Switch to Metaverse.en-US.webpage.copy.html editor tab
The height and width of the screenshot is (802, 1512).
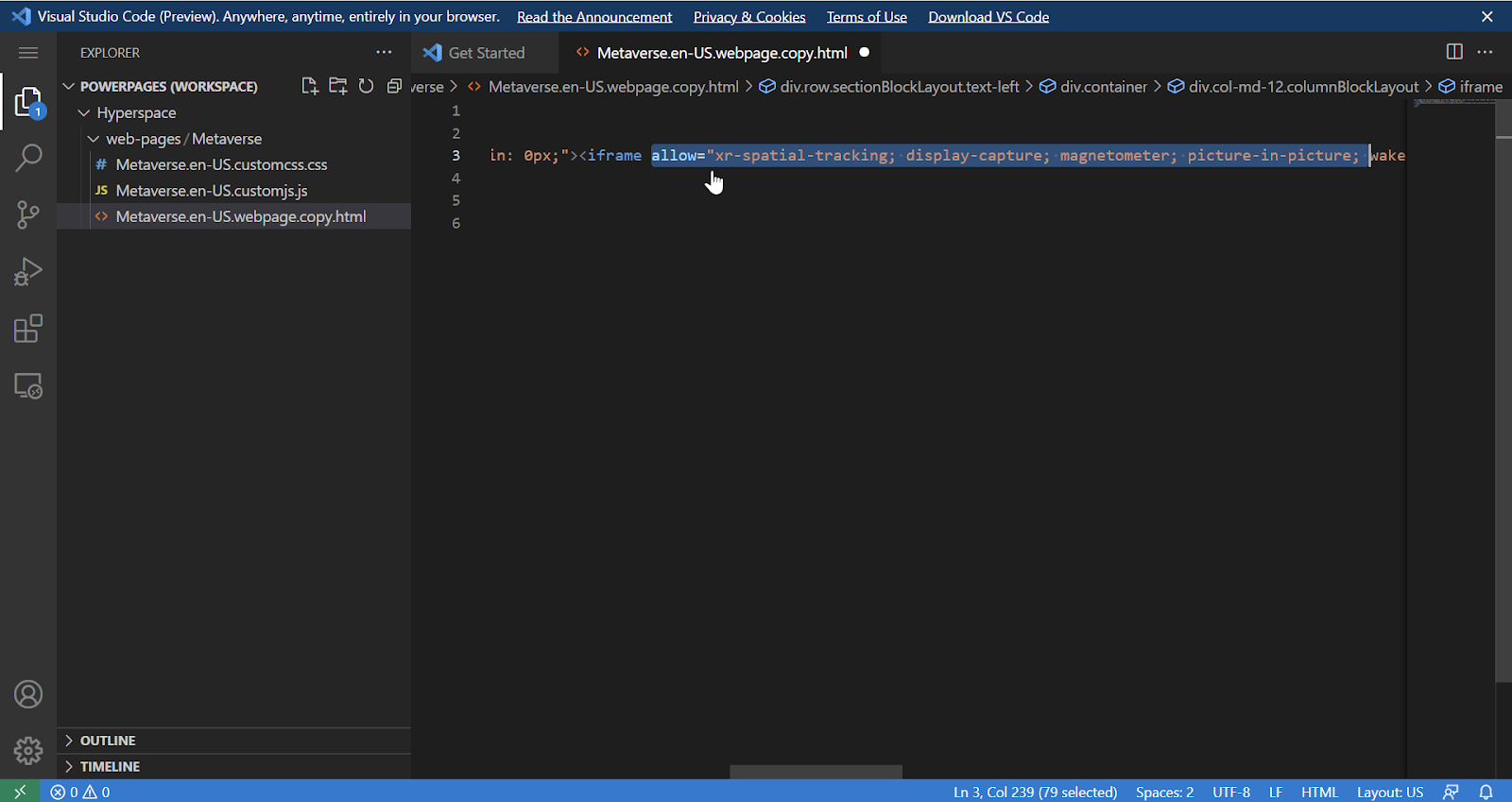(722, 53)
